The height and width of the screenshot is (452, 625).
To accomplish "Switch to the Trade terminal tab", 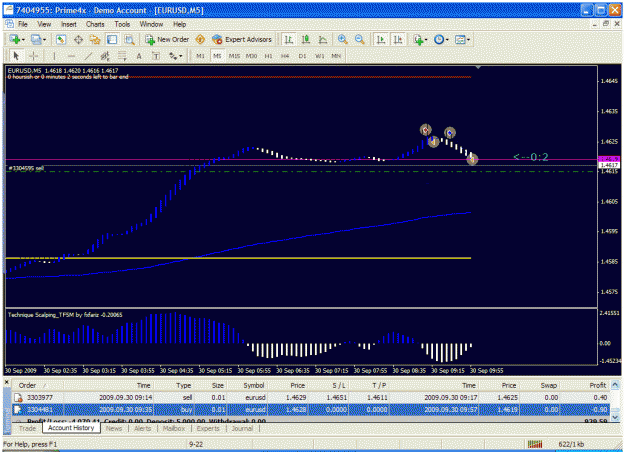I will [27, 428].
